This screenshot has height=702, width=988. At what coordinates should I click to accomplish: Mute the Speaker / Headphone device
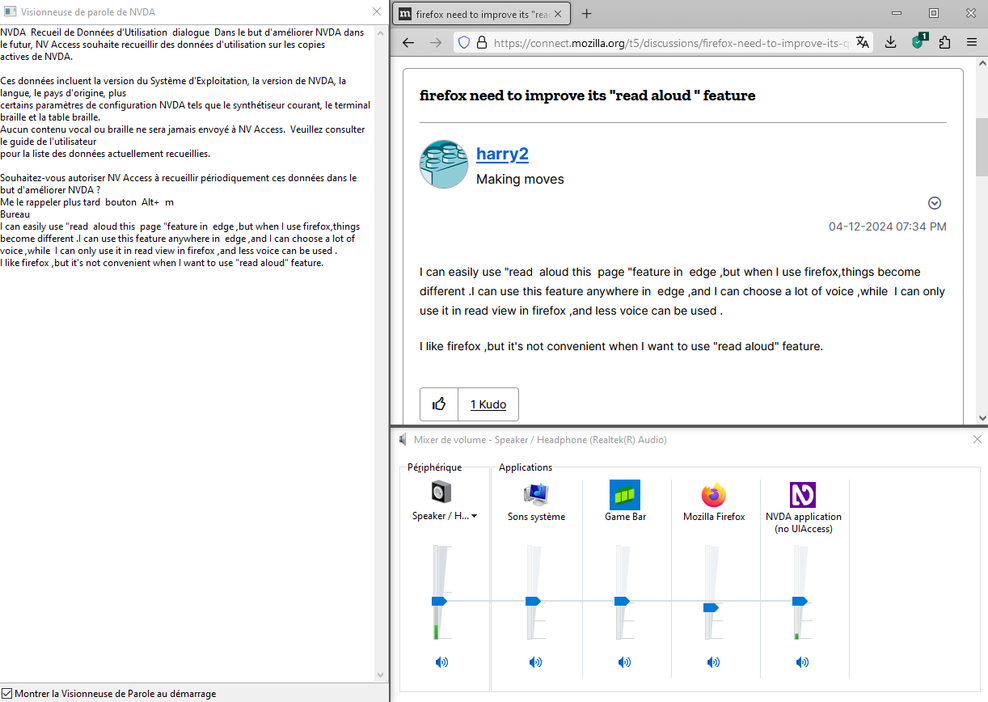click(x=442, y=662)
